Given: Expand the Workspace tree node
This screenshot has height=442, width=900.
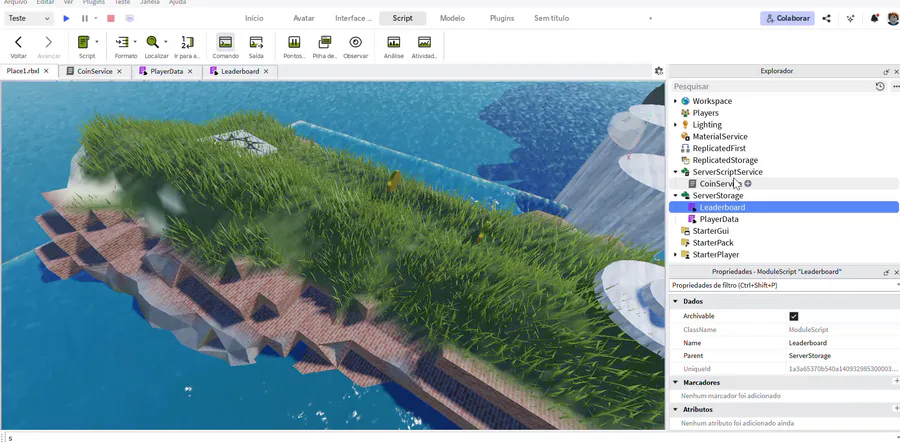Looking at the screenshot, I should click(x=675, y=101).
